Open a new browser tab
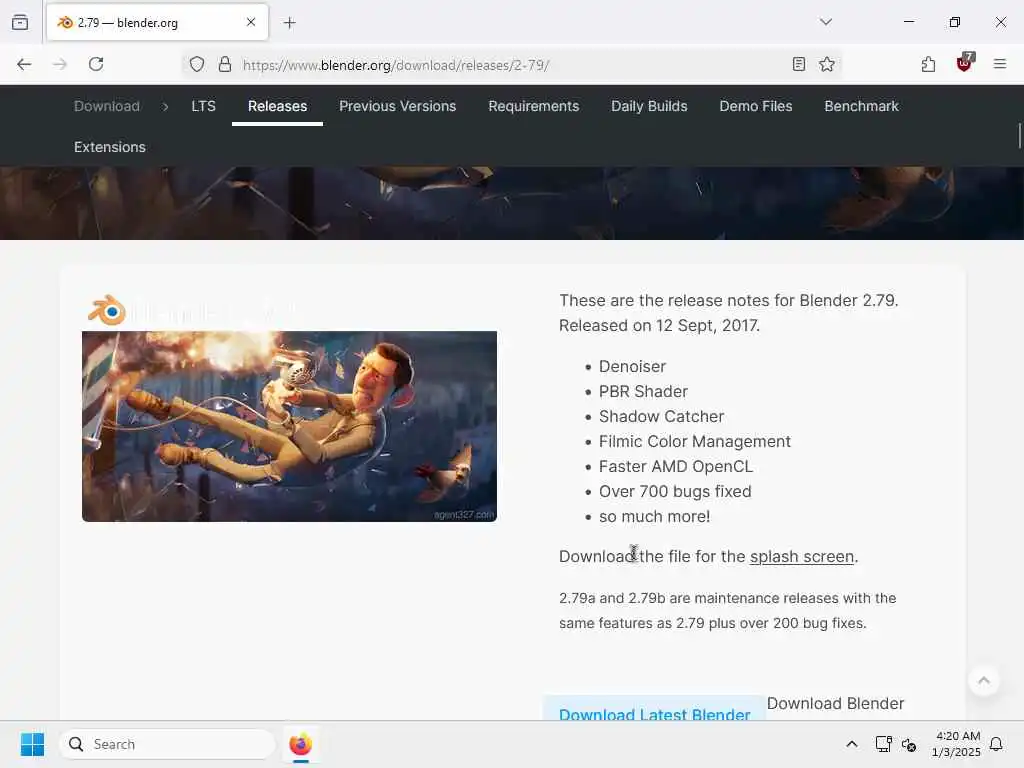Image resolution: width=1024 pixels, height=768 pixels. 289,23
